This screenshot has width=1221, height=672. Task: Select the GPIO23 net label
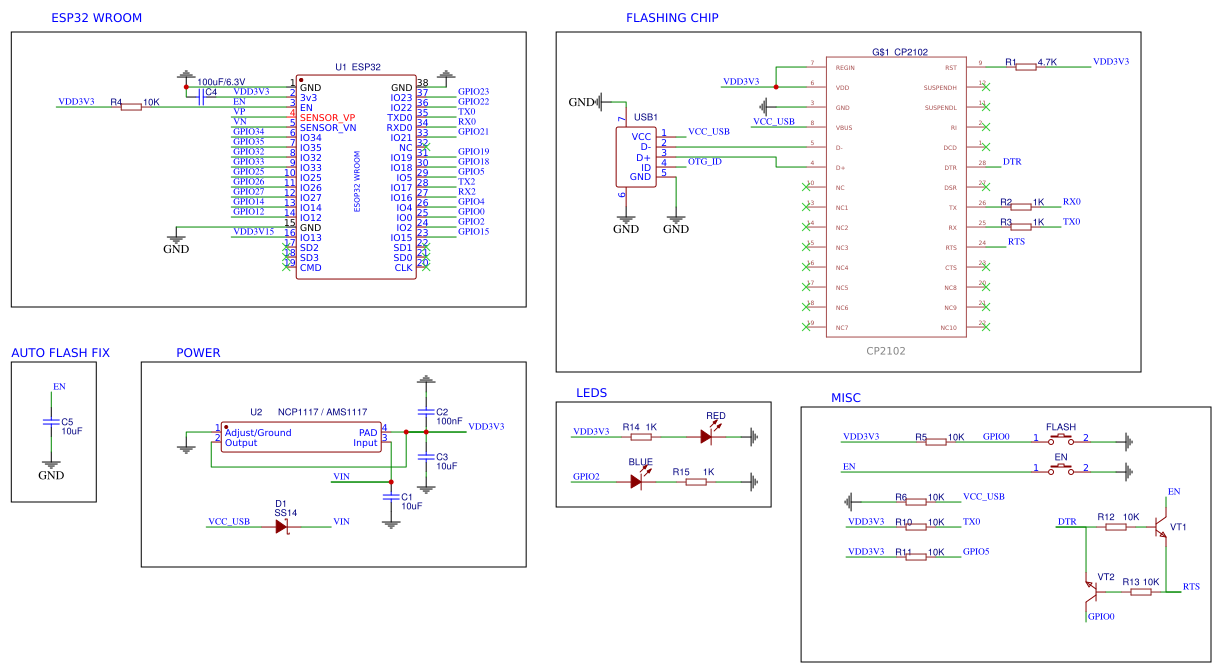473,91
